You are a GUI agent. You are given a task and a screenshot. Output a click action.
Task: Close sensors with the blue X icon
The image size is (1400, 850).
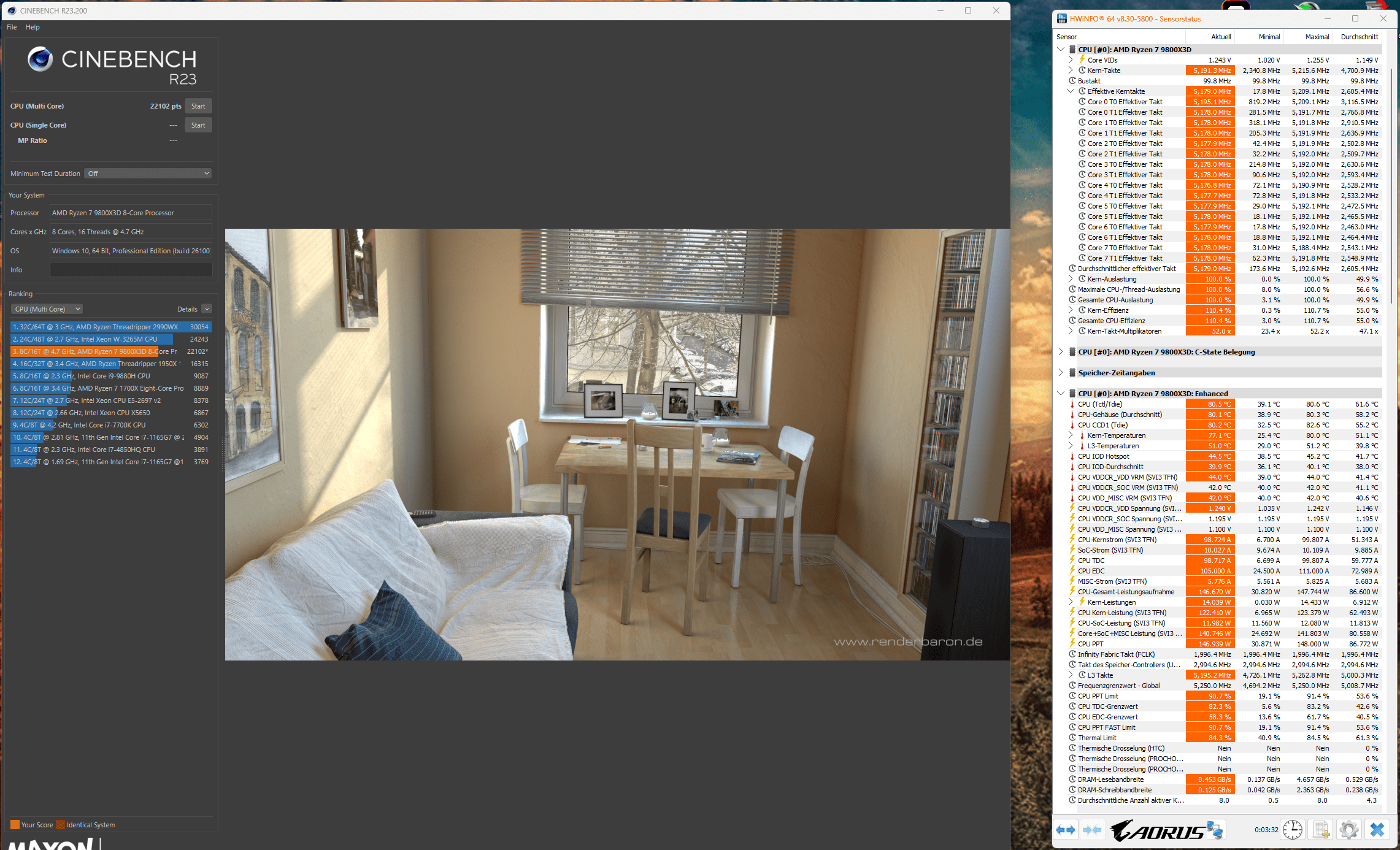tap(1377, 830)
